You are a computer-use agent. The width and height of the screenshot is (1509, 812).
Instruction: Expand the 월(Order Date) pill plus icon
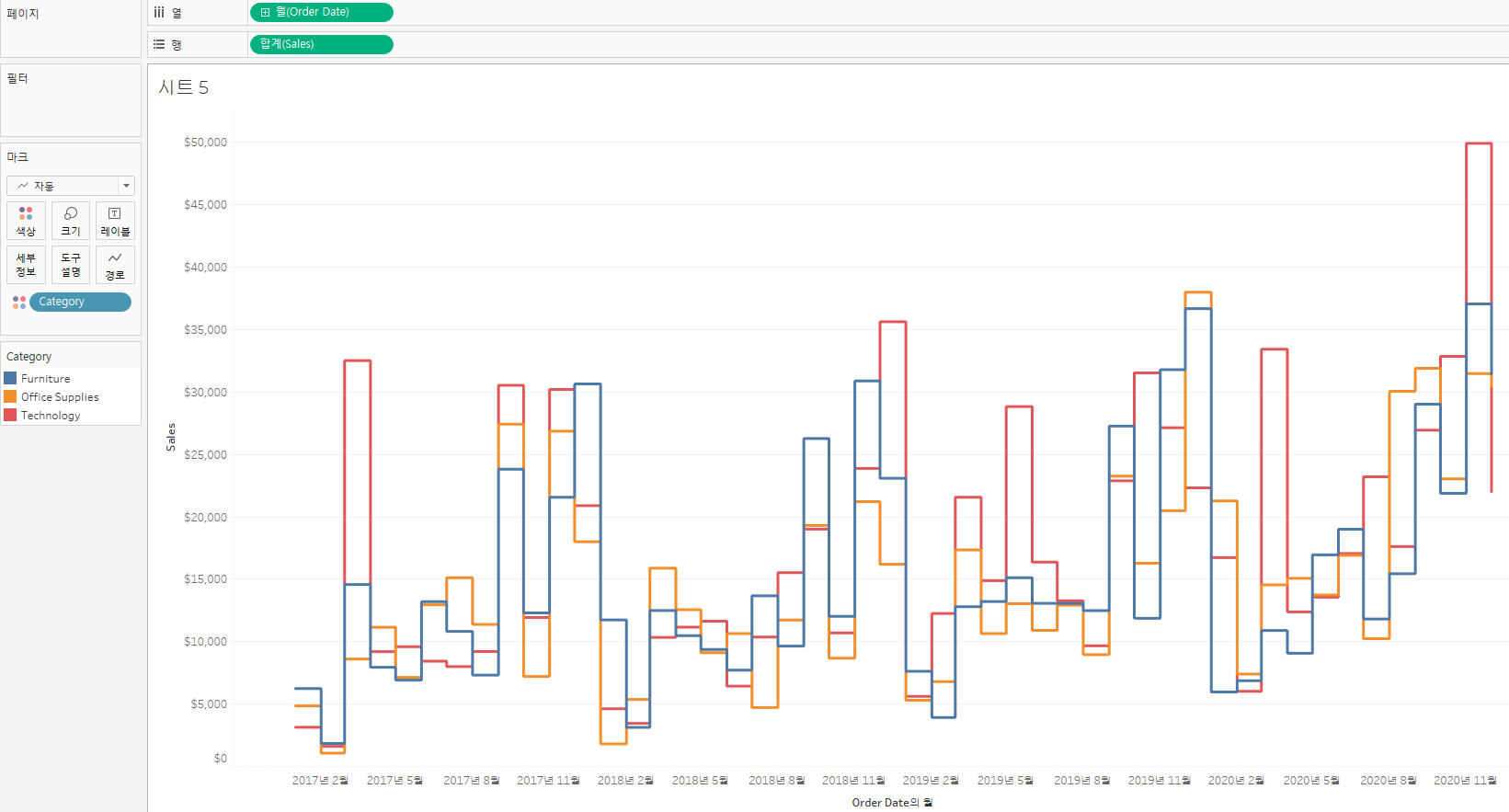(266, 13)
